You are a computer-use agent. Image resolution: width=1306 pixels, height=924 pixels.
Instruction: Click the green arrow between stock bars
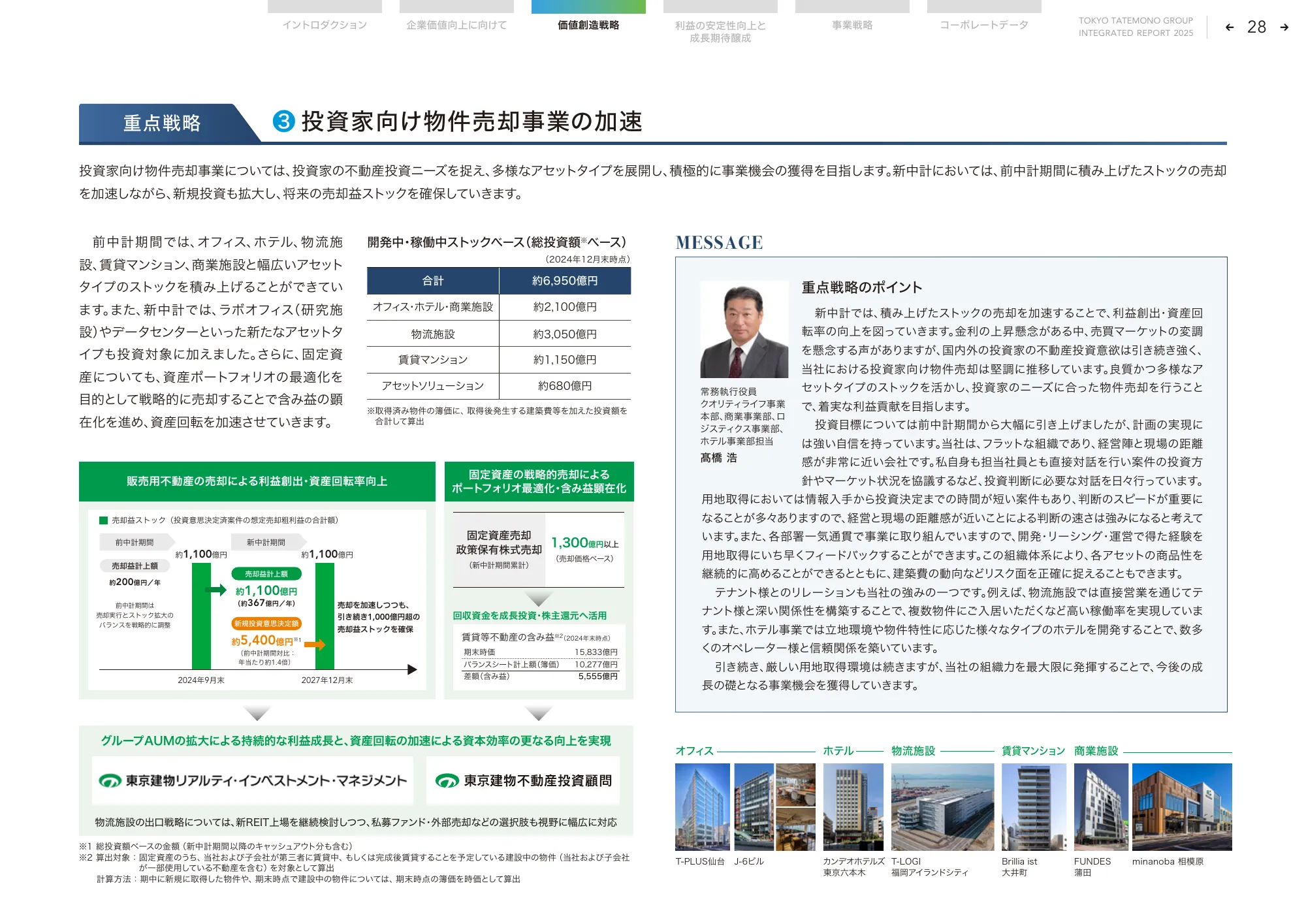(215, 590)
